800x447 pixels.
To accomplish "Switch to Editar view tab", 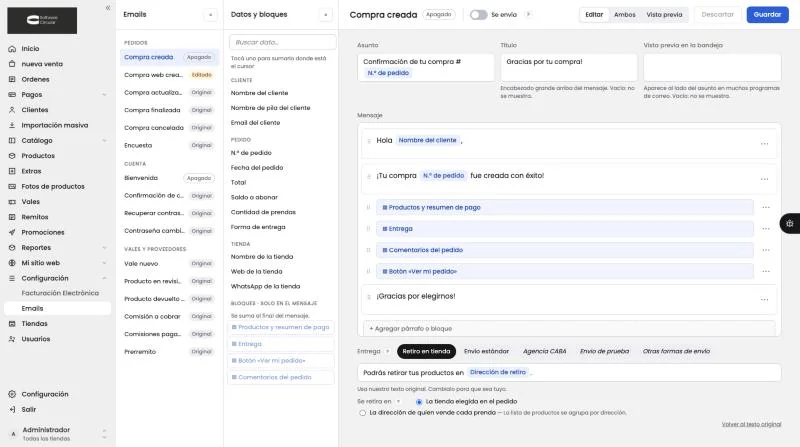I will pos(594,15).
